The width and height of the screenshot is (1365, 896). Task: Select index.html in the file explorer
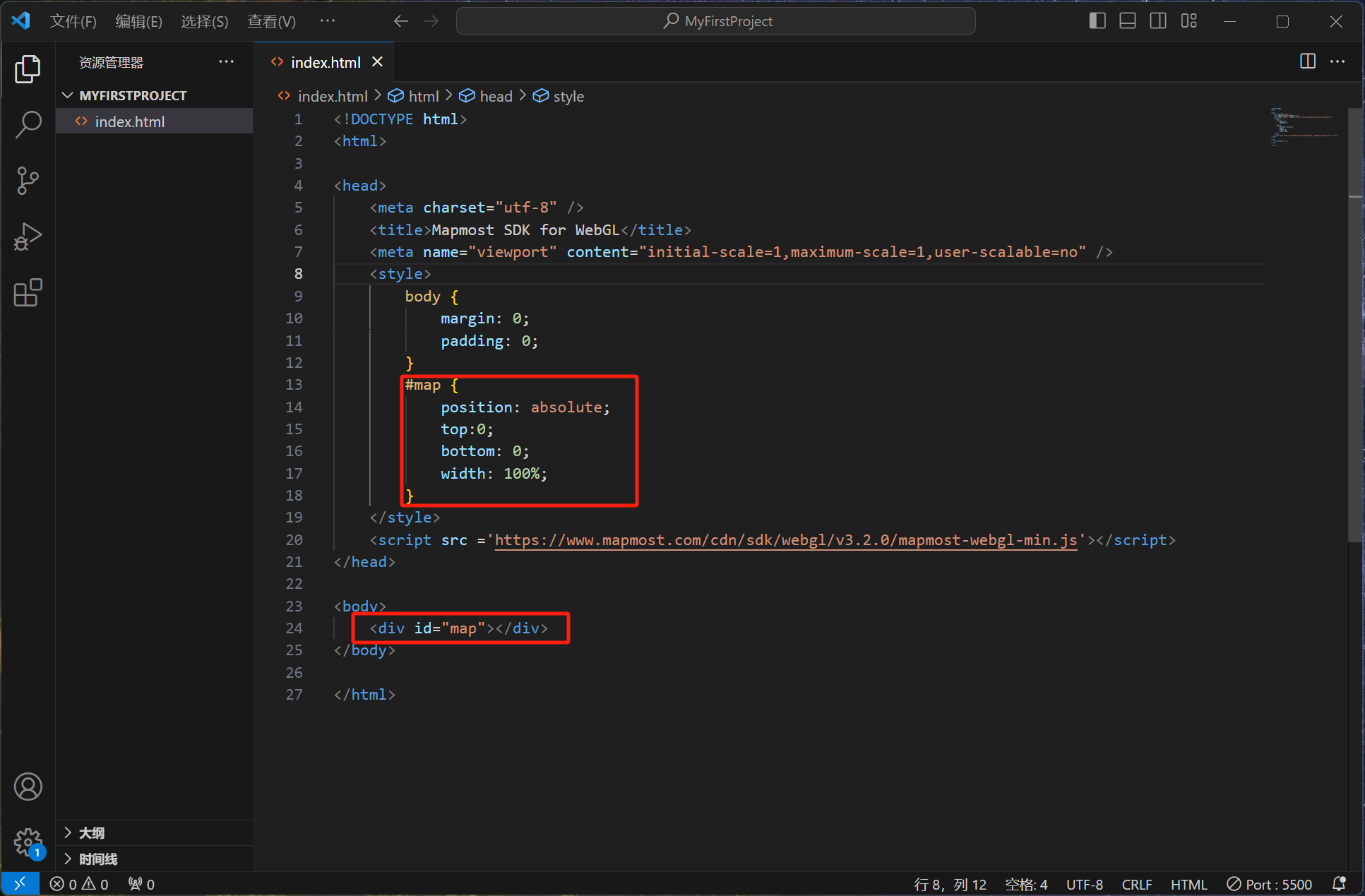pyautogui.click(x=154, y=121)
